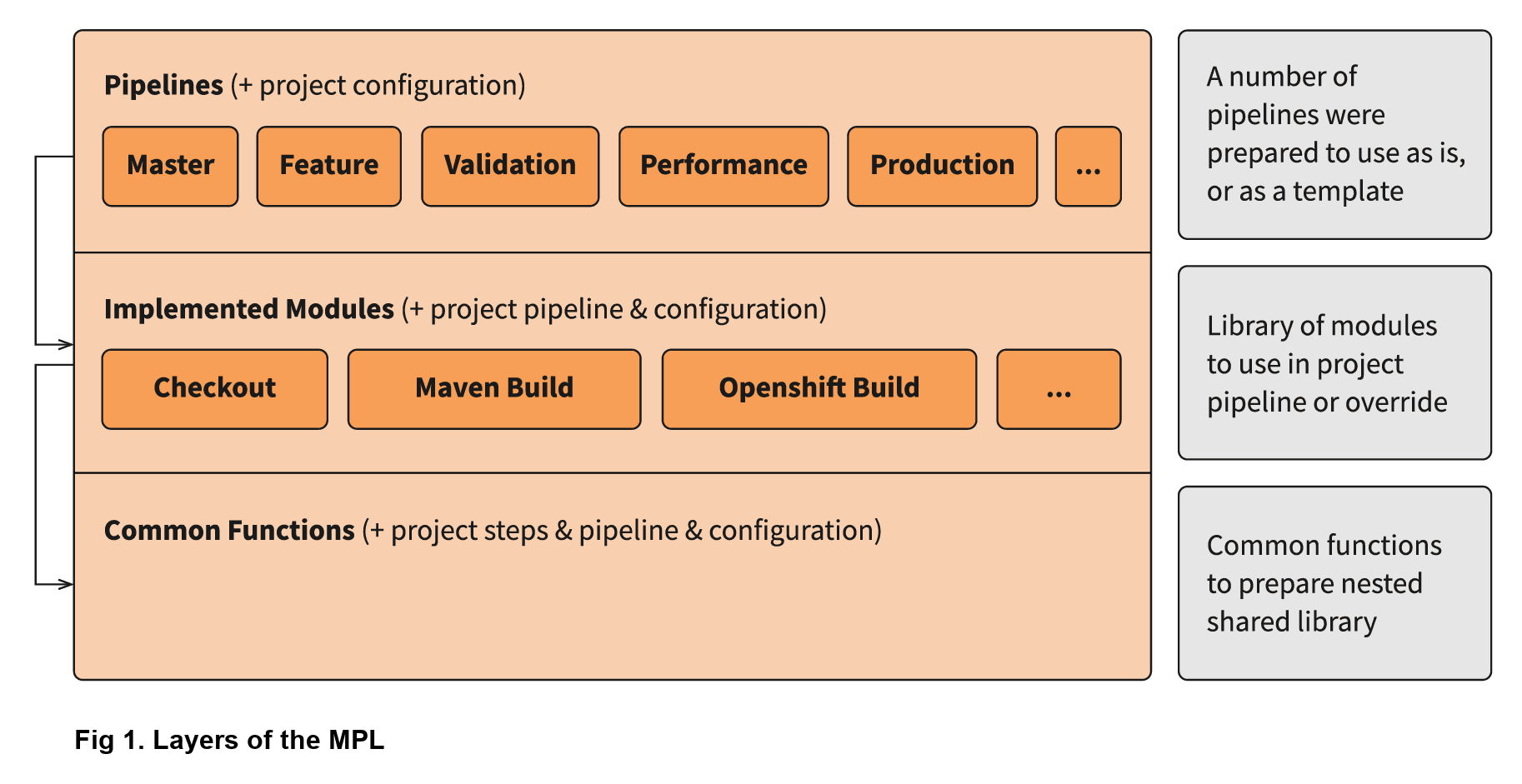Click the arrowhead pointing to Common Functions

(65, 584)
